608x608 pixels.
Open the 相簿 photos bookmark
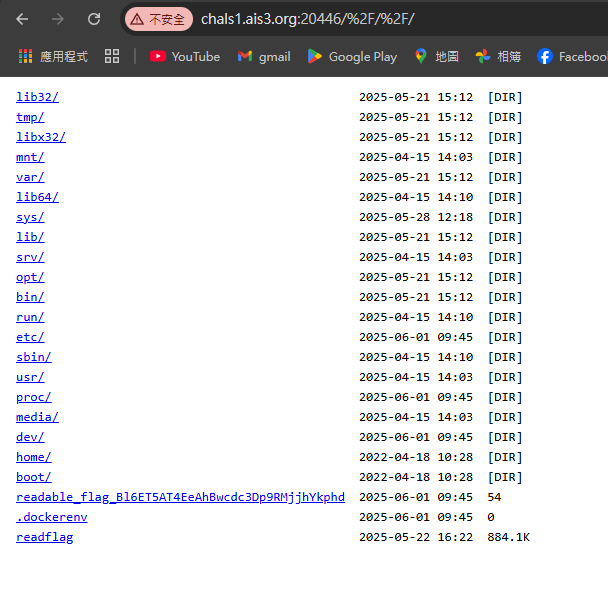coord(498,57)
